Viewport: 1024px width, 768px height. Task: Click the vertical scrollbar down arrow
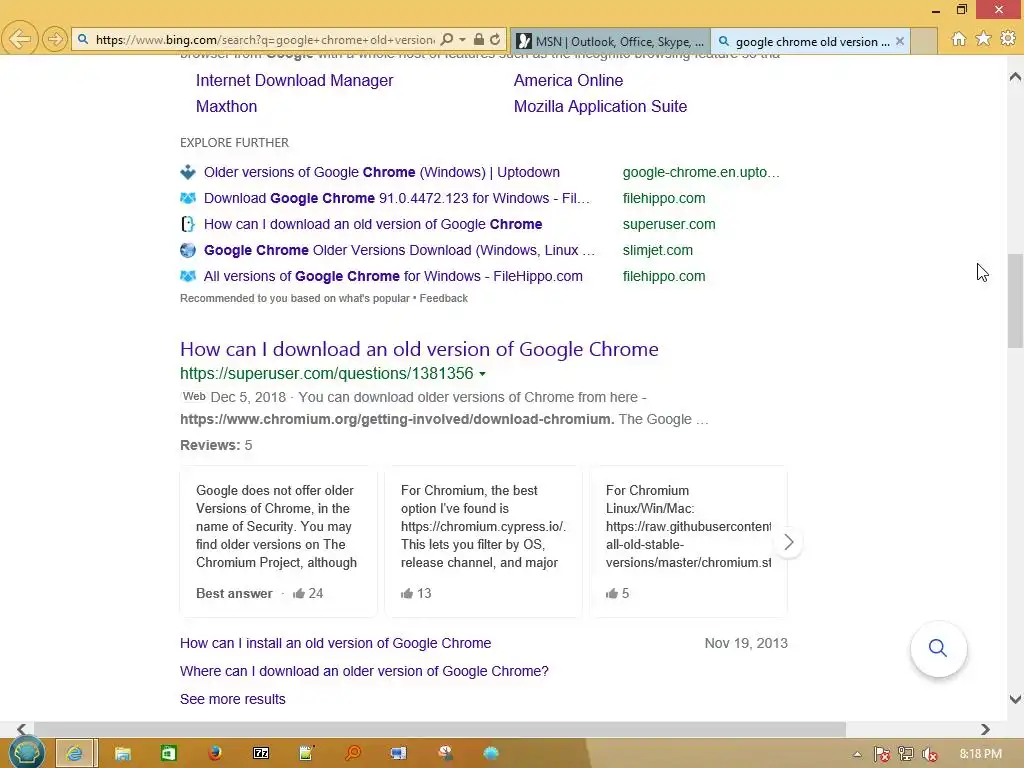pyautogui.click(x=1015, y=699)
